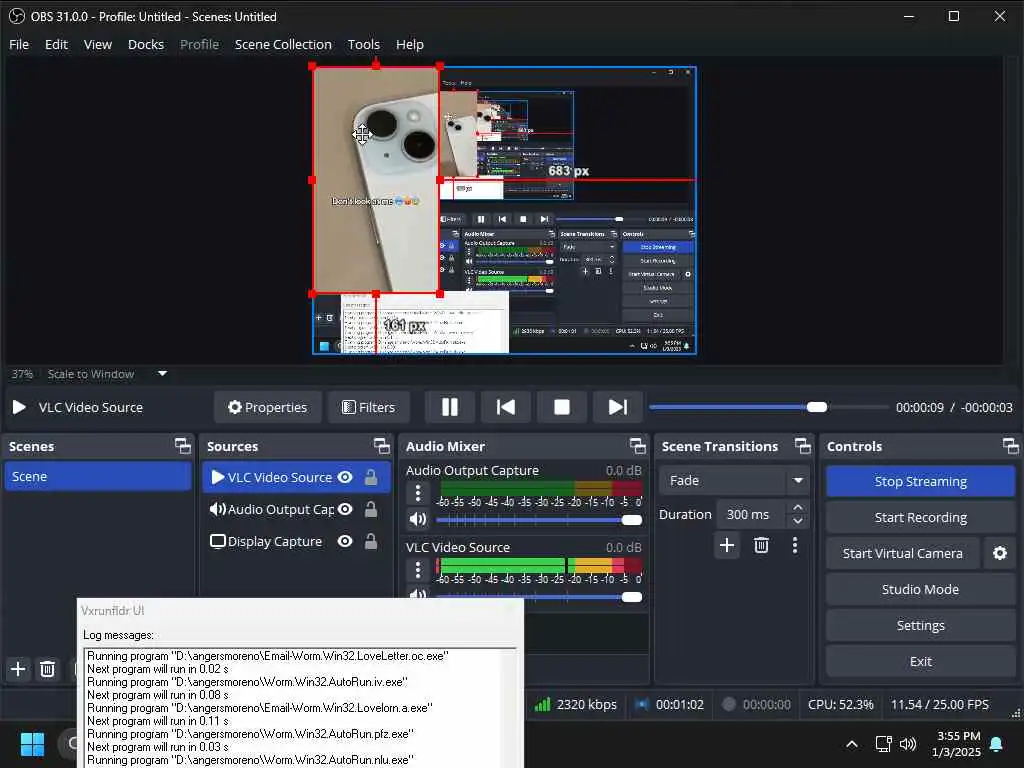Mute Audio Output Capture speaker icon
The image size is (1024, 768).
click(418, 520)
